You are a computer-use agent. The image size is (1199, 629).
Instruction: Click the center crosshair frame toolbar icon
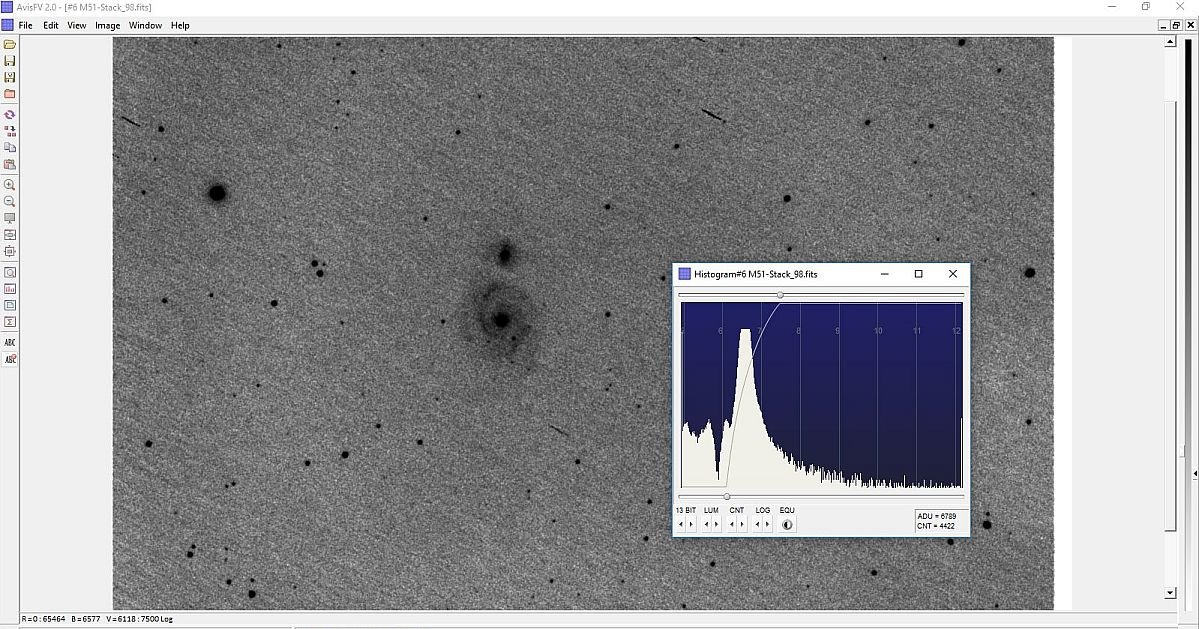(10, 251)
